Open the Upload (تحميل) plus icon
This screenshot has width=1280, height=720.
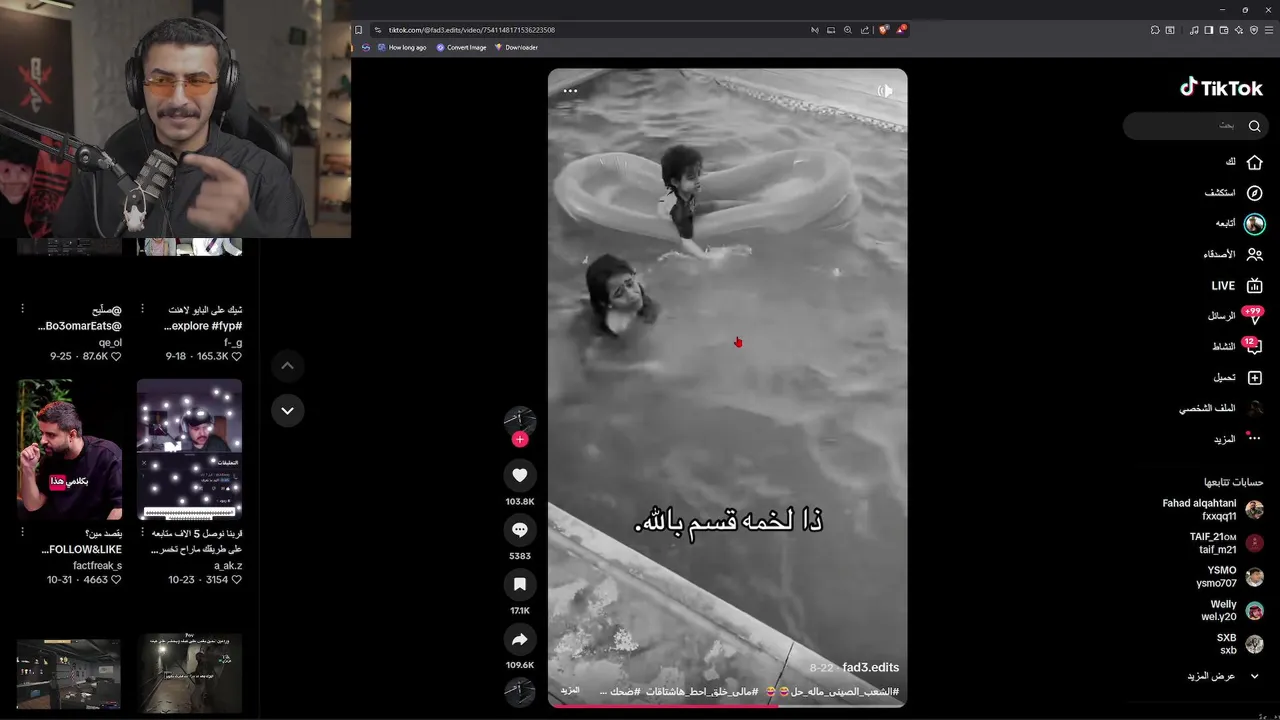point(1238,378)
